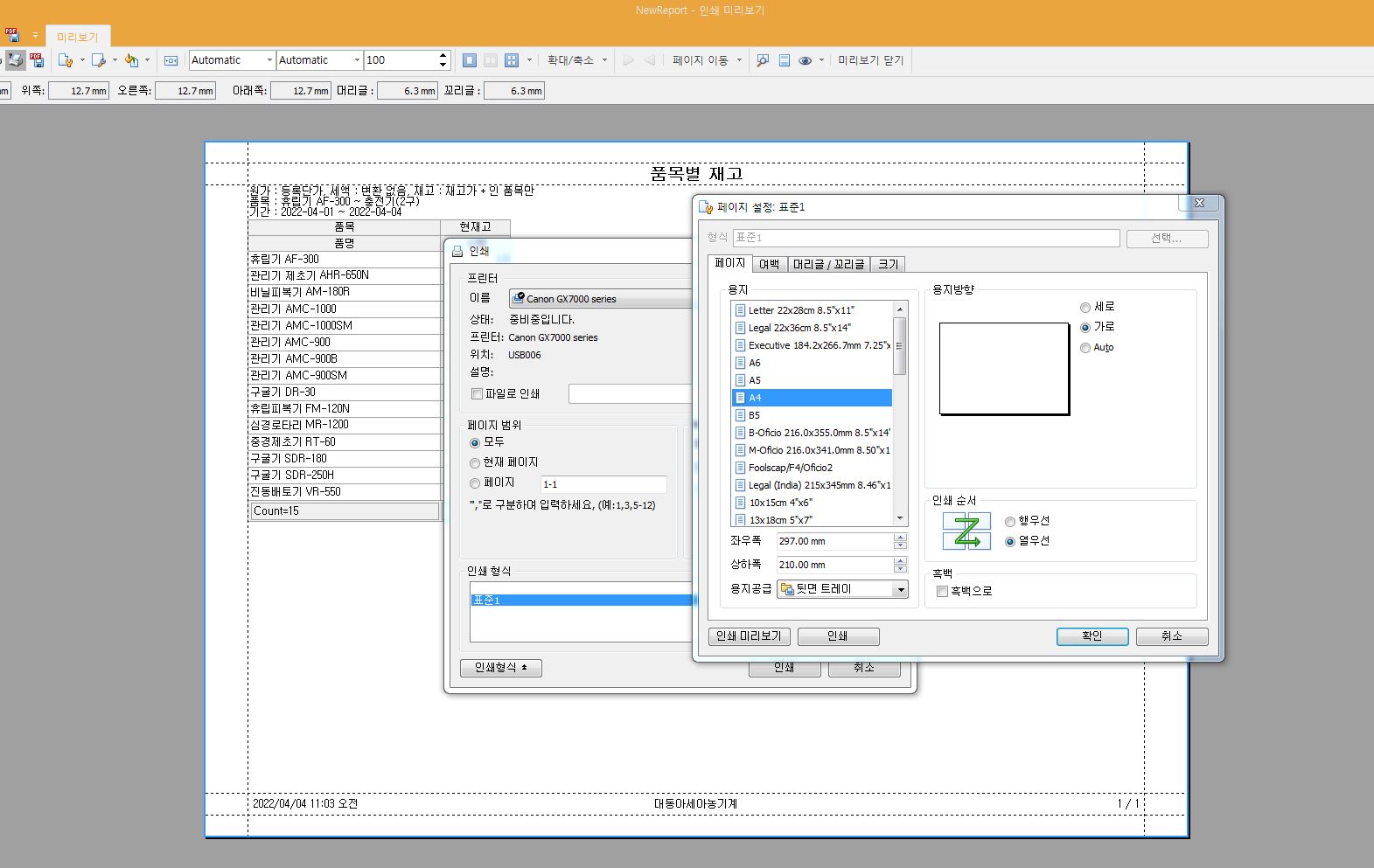Select multi-page grid view icon
Image resolution: width=1374 pixels, height=868 pixels.
[512, 60]
